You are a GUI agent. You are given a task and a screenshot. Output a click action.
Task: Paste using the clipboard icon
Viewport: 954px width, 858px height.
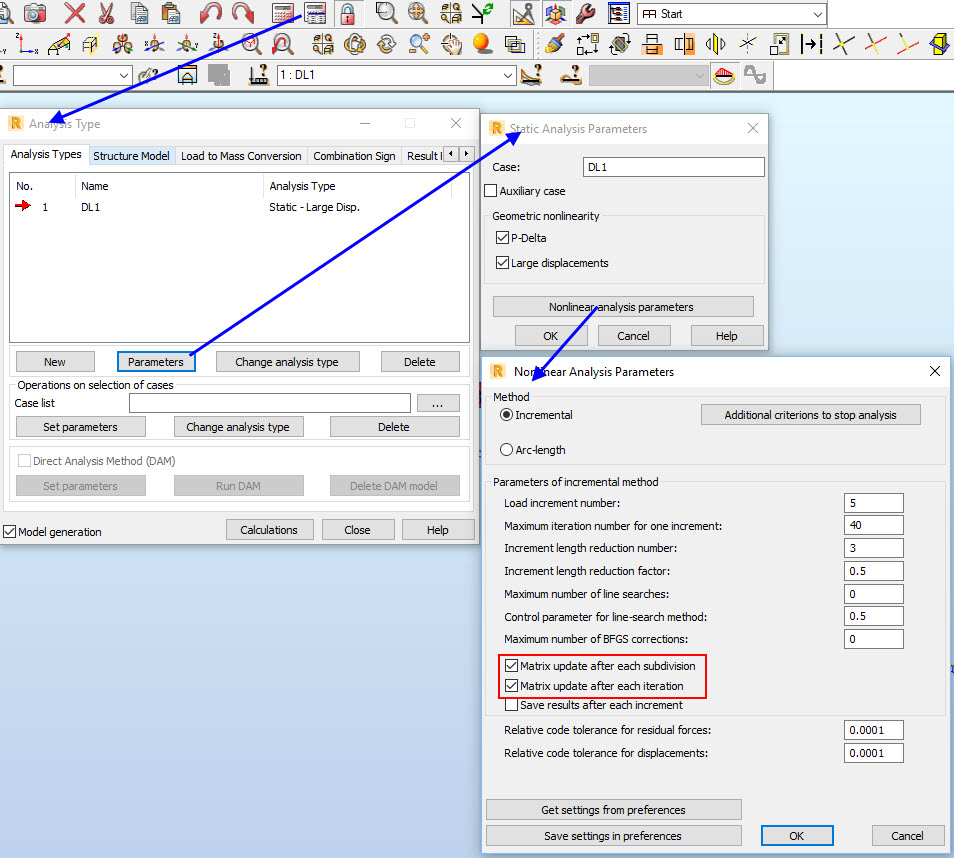[x=172, y=13]
